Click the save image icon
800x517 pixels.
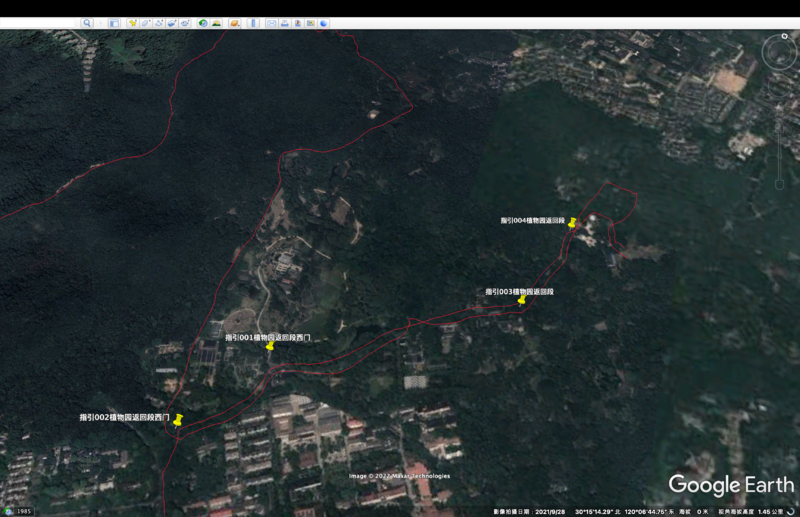click(298, 23)
